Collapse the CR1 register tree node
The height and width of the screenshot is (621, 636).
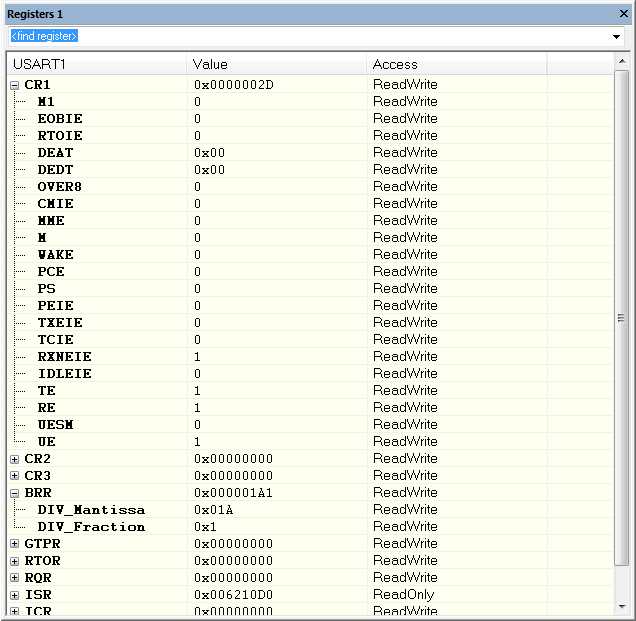pos(15,85)
